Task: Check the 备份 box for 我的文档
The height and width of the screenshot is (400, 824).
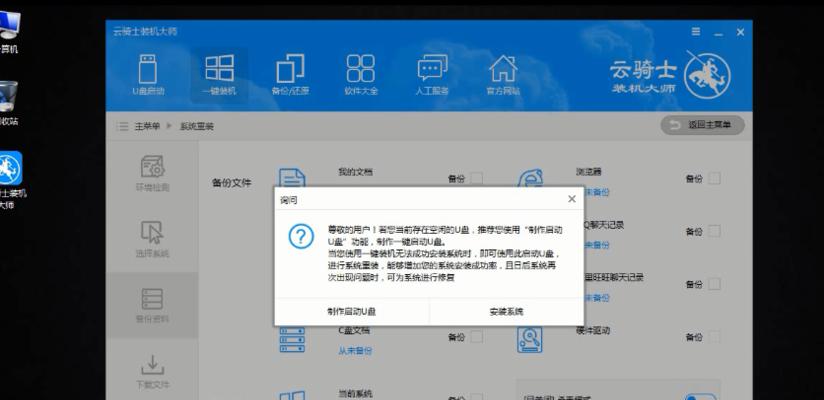Action: click(476, 178)
